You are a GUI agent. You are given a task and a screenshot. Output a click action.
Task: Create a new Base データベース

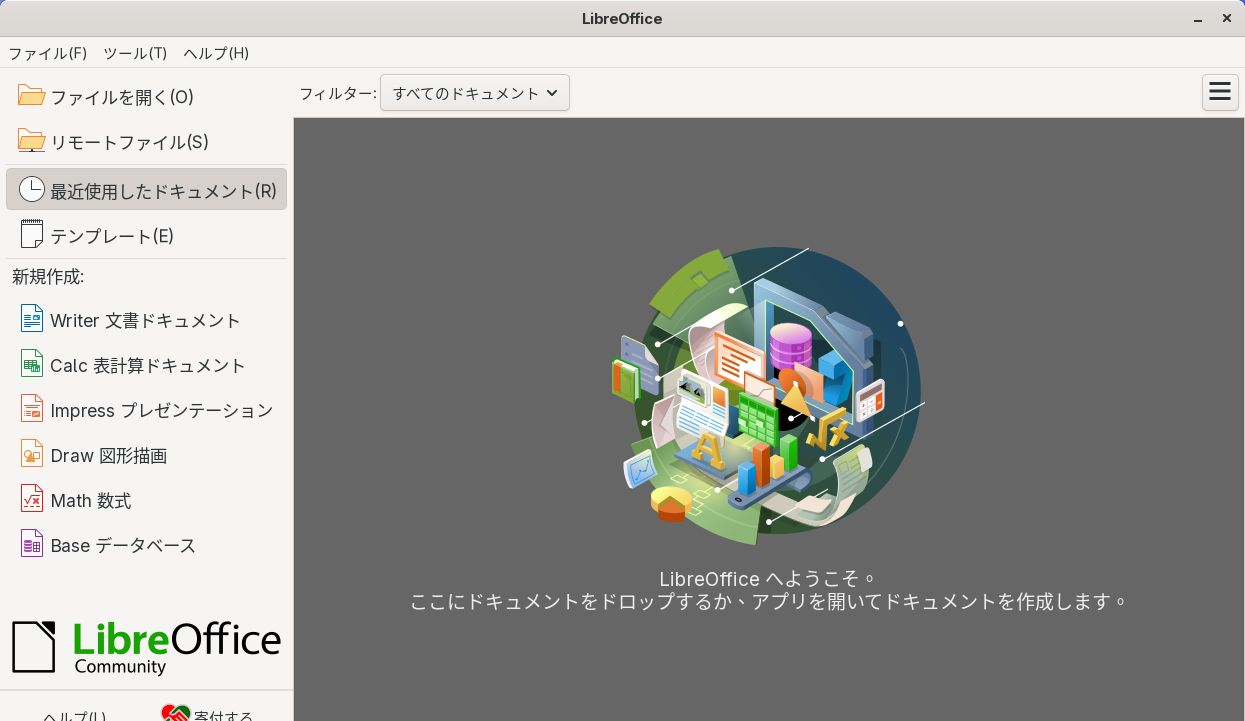[x=146, y=545]
